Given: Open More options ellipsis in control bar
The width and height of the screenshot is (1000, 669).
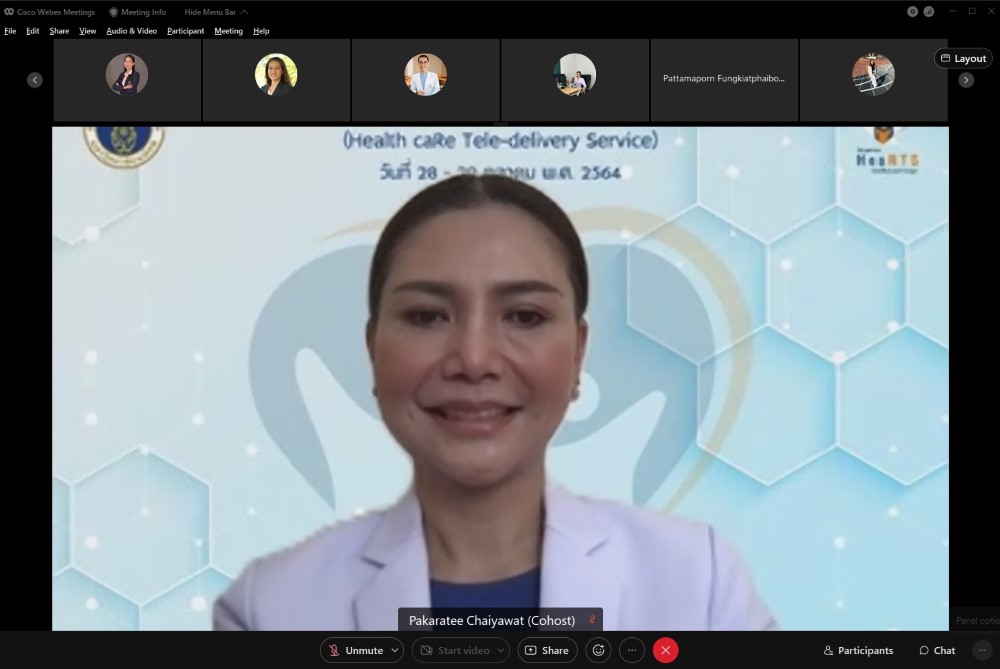Looking at the screenshot, I should click(x=632, y=650).
